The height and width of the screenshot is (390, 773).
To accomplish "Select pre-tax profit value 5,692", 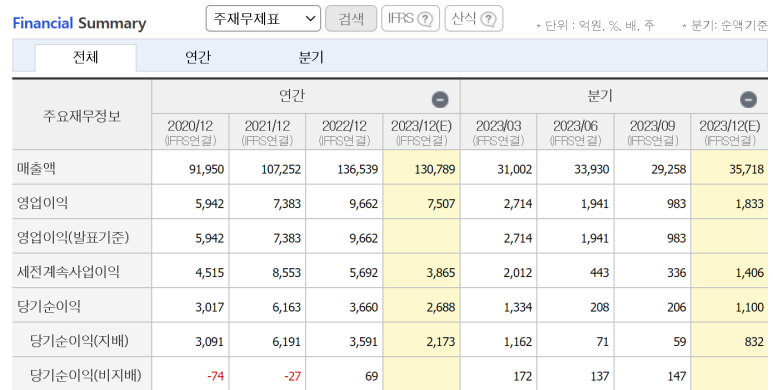I will [364, 273].
